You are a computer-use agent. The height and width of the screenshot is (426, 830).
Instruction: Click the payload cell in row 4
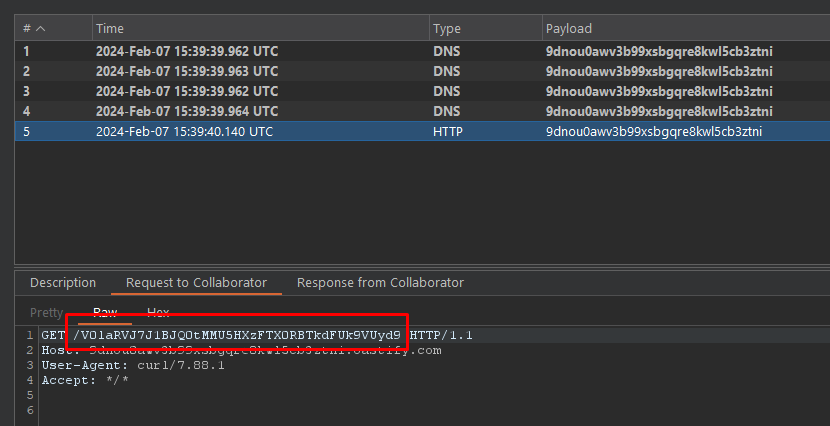(659, 111)
